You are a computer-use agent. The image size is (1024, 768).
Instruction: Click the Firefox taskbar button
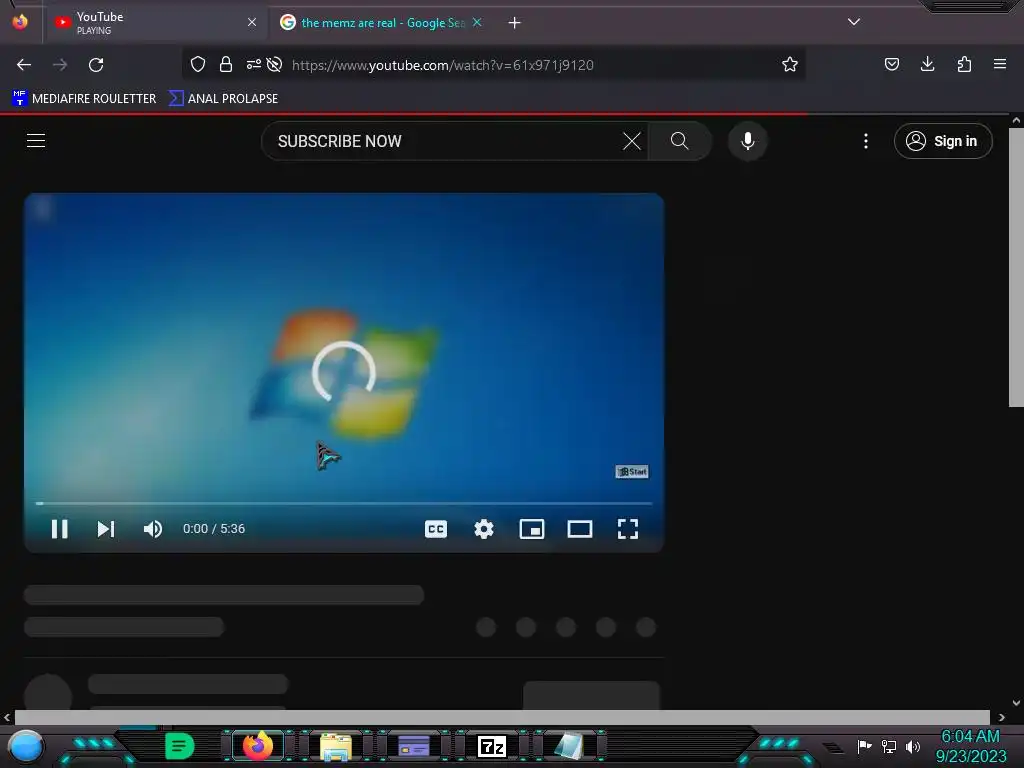(x=258, y=746)
